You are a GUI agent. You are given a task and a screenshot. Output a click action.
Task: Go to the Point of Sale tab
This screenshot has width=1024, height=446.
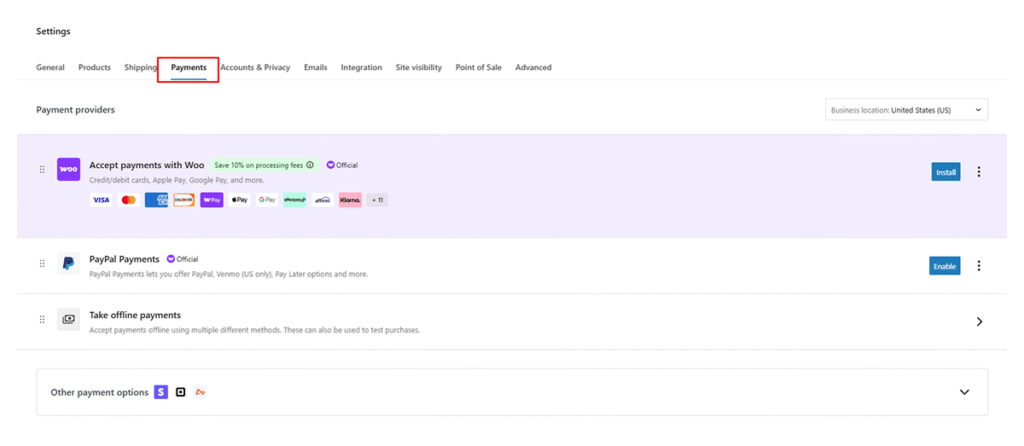click(x=478, y=68)
